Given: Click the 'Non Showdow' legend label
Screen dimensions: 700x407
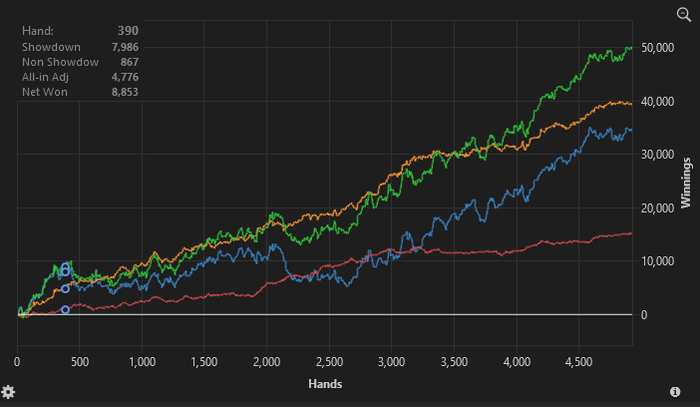Looking at the screenshot, I should point(60,62).
